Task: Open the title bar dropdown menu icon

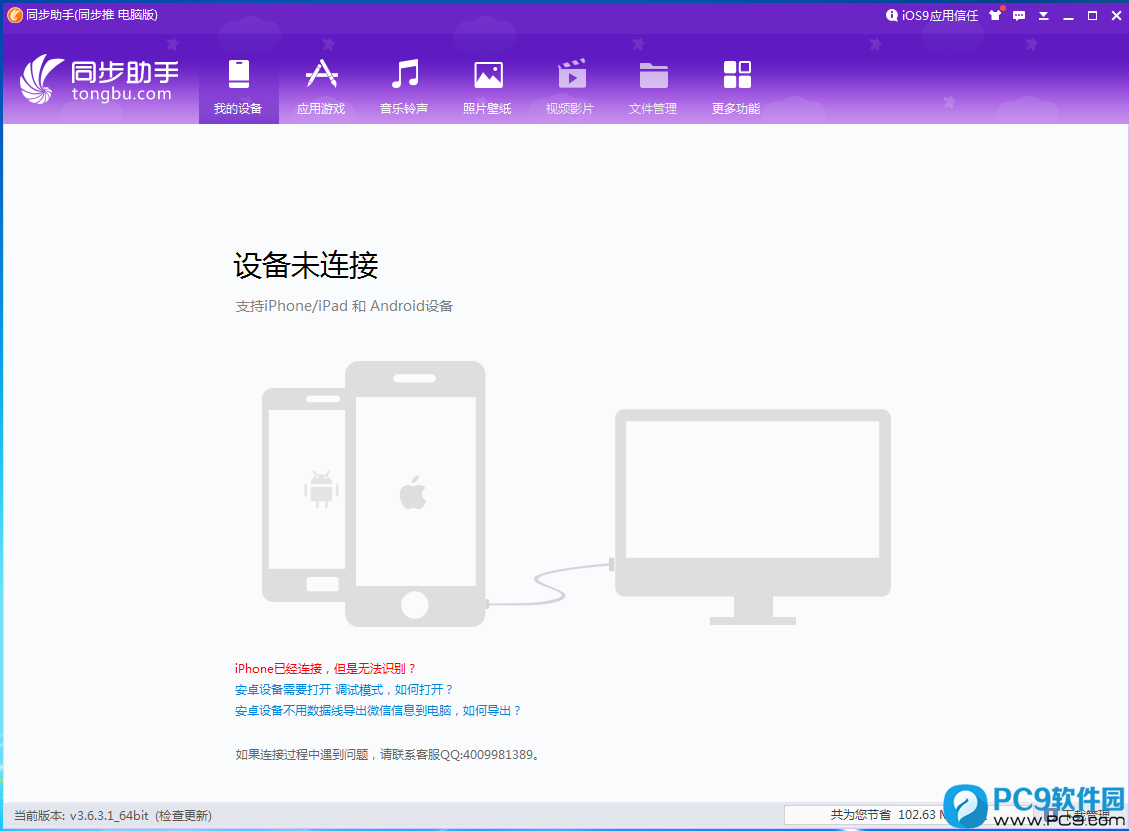Action: (x=1043, y=15)
